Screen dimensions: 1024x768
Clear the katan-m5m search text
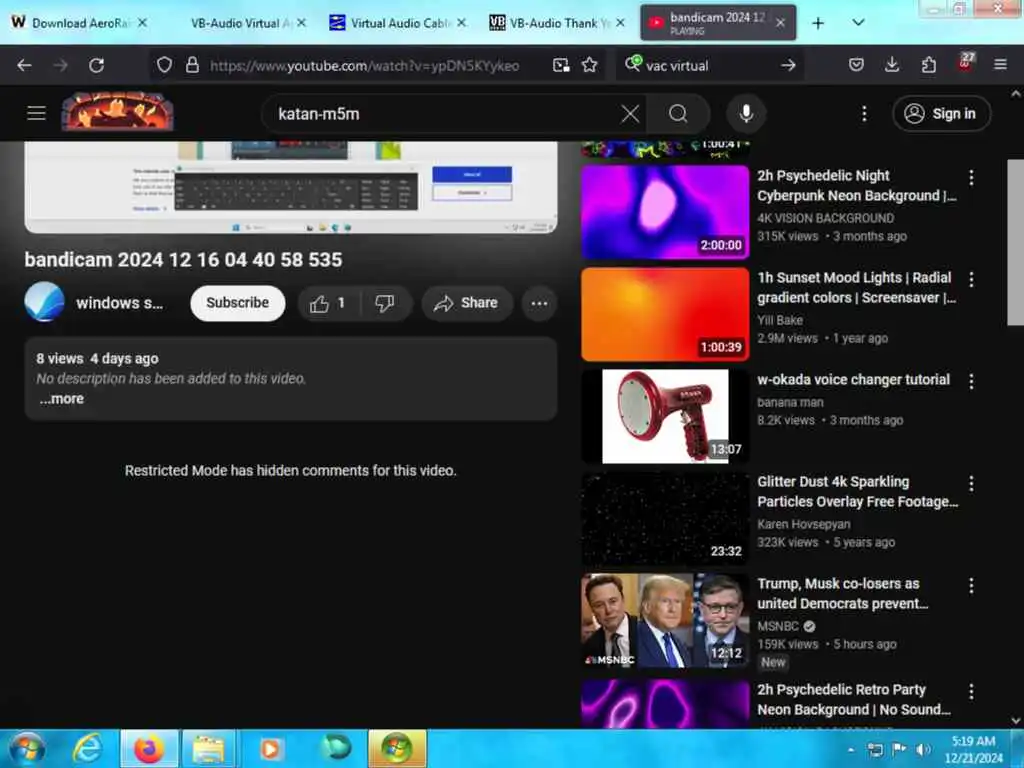(630, 114)
